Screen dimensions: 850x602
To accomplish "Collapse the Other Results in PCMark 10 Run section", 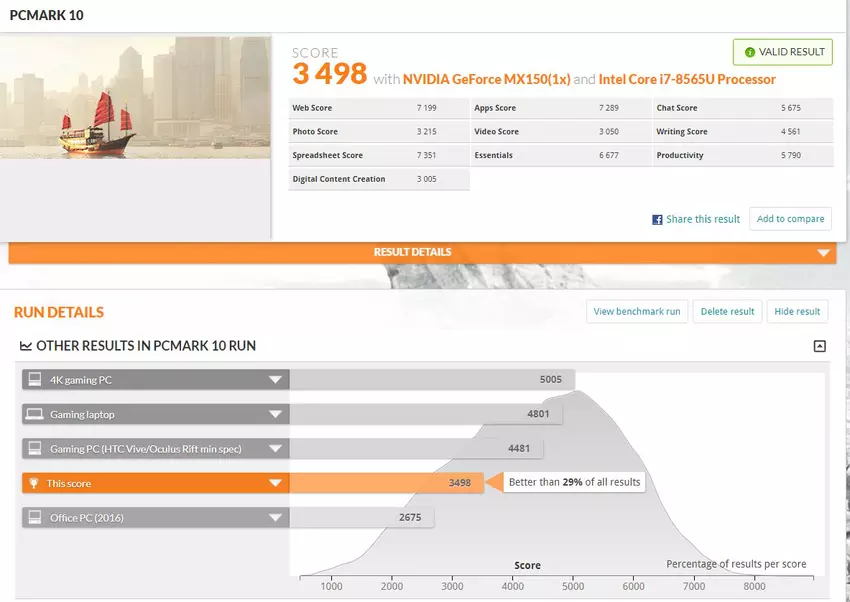I will 819,346.
